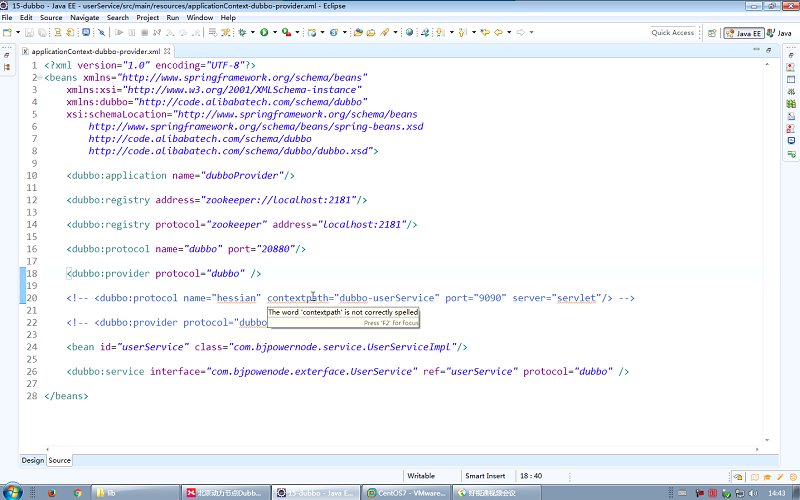Open the Run button dropdown arrow

(x=275, y=32)
